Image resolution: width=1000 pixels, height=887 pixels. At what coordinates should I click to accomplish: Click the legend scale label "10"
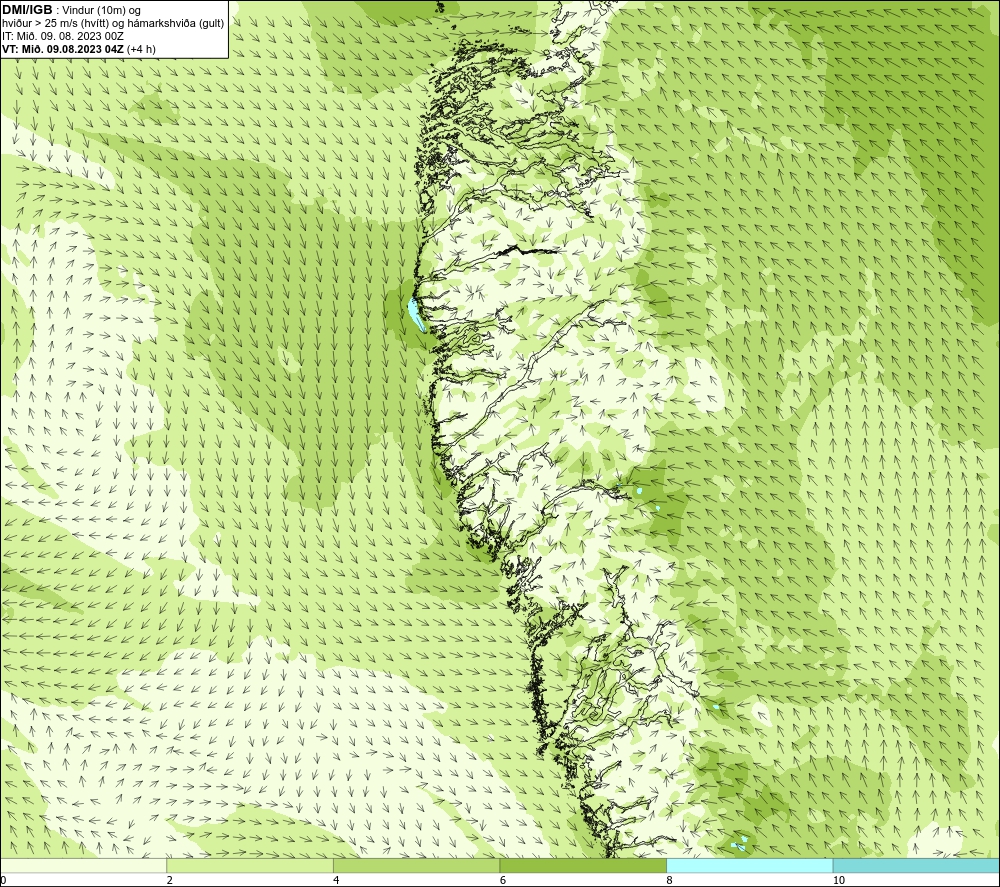pos(839,880)
